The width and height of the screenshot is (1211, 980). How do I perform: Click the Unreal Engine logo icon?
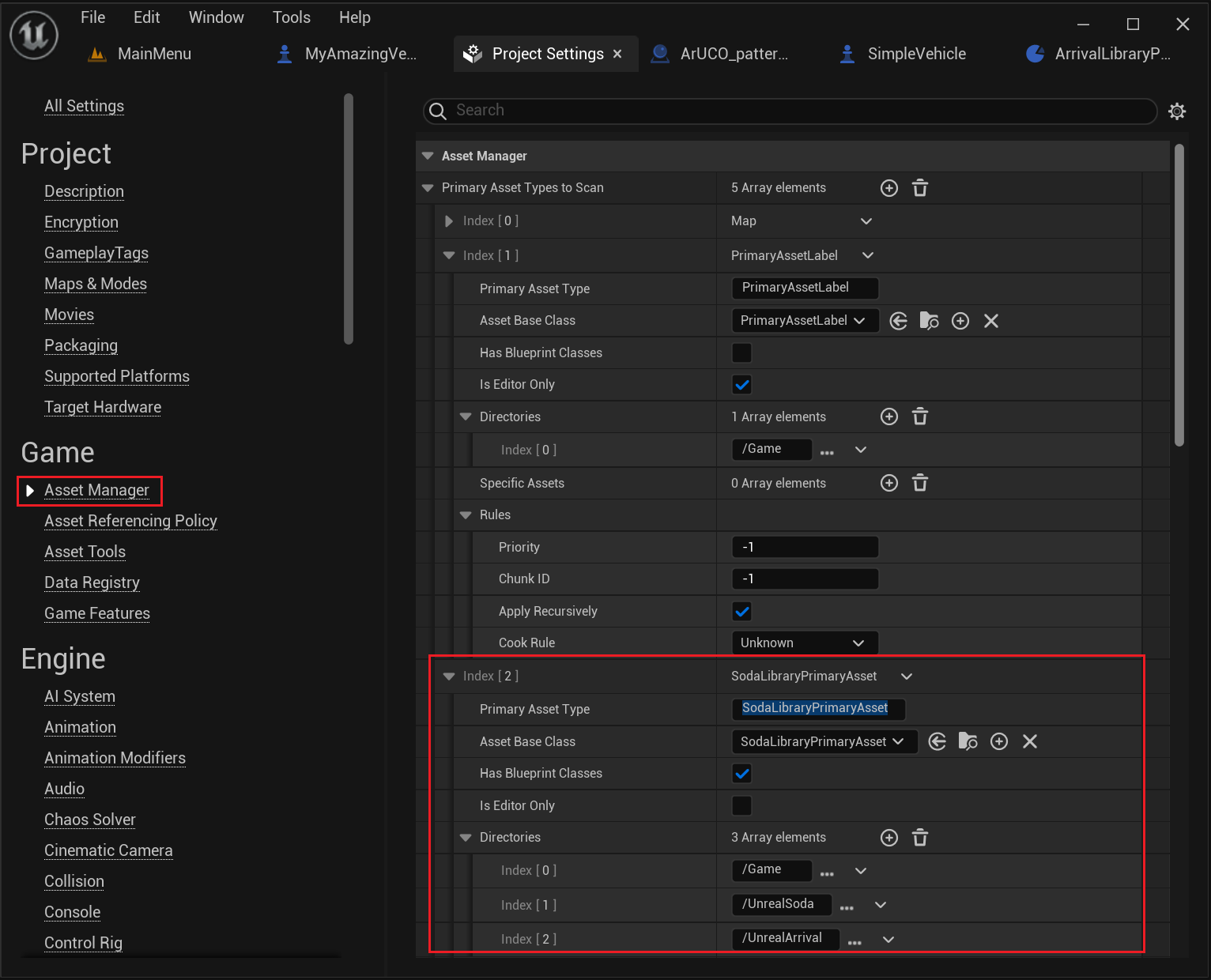click(34, 35)
